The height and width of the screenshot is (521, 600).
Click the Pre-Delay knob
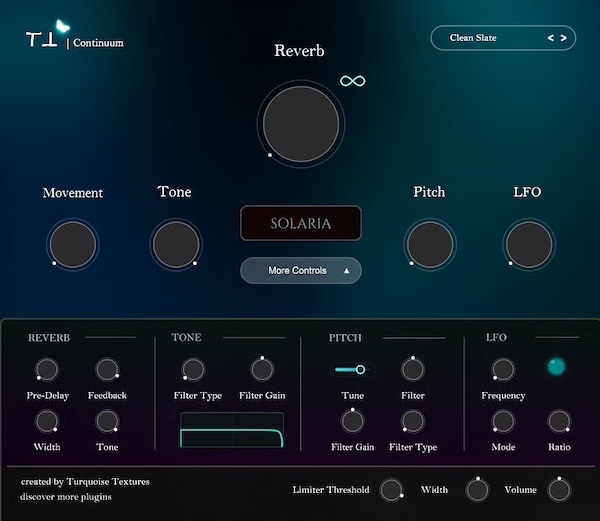click(x=47, y=370)
